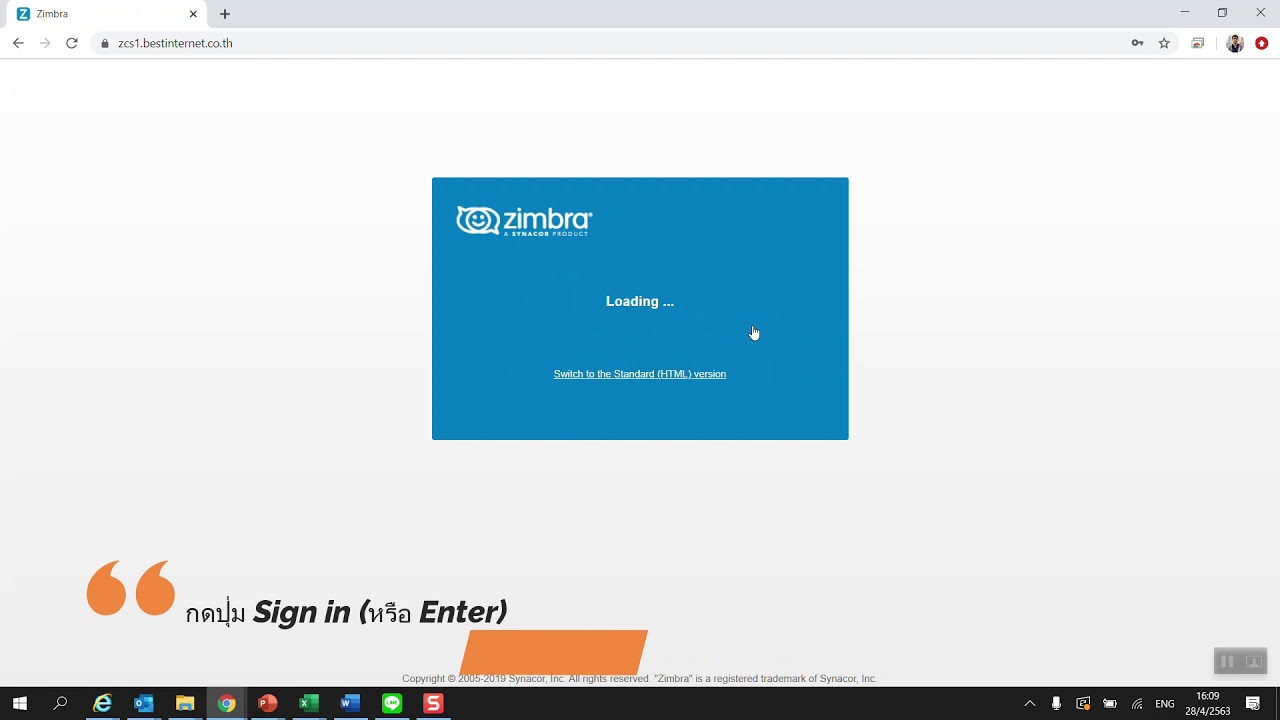Show hidden system tray icons
The width and height of the screenshot is (1280, 720).
pos(1030,704)
